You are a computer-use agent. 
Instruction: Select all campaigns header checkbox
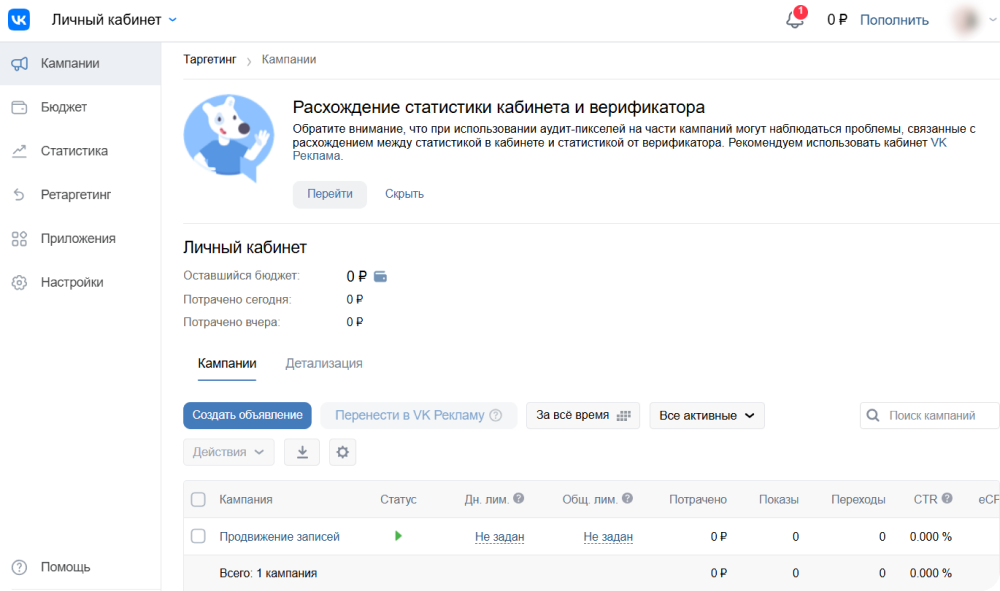[198, 499]
